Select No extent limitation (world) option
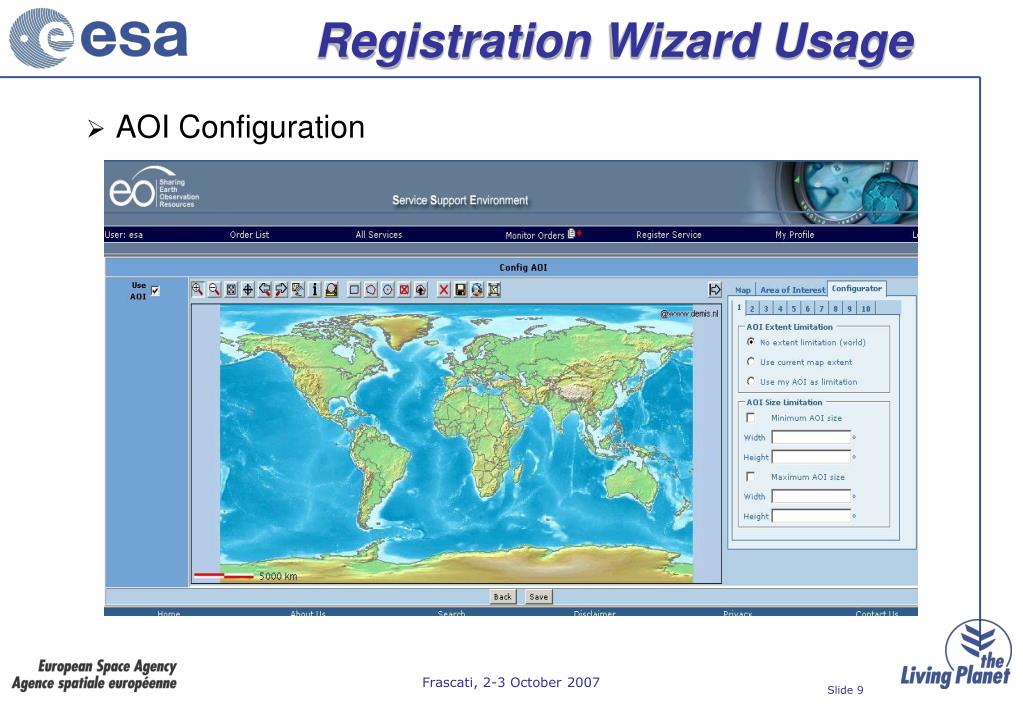The height and width of the screenshot is (708, 1023). (x=750, y=342)
